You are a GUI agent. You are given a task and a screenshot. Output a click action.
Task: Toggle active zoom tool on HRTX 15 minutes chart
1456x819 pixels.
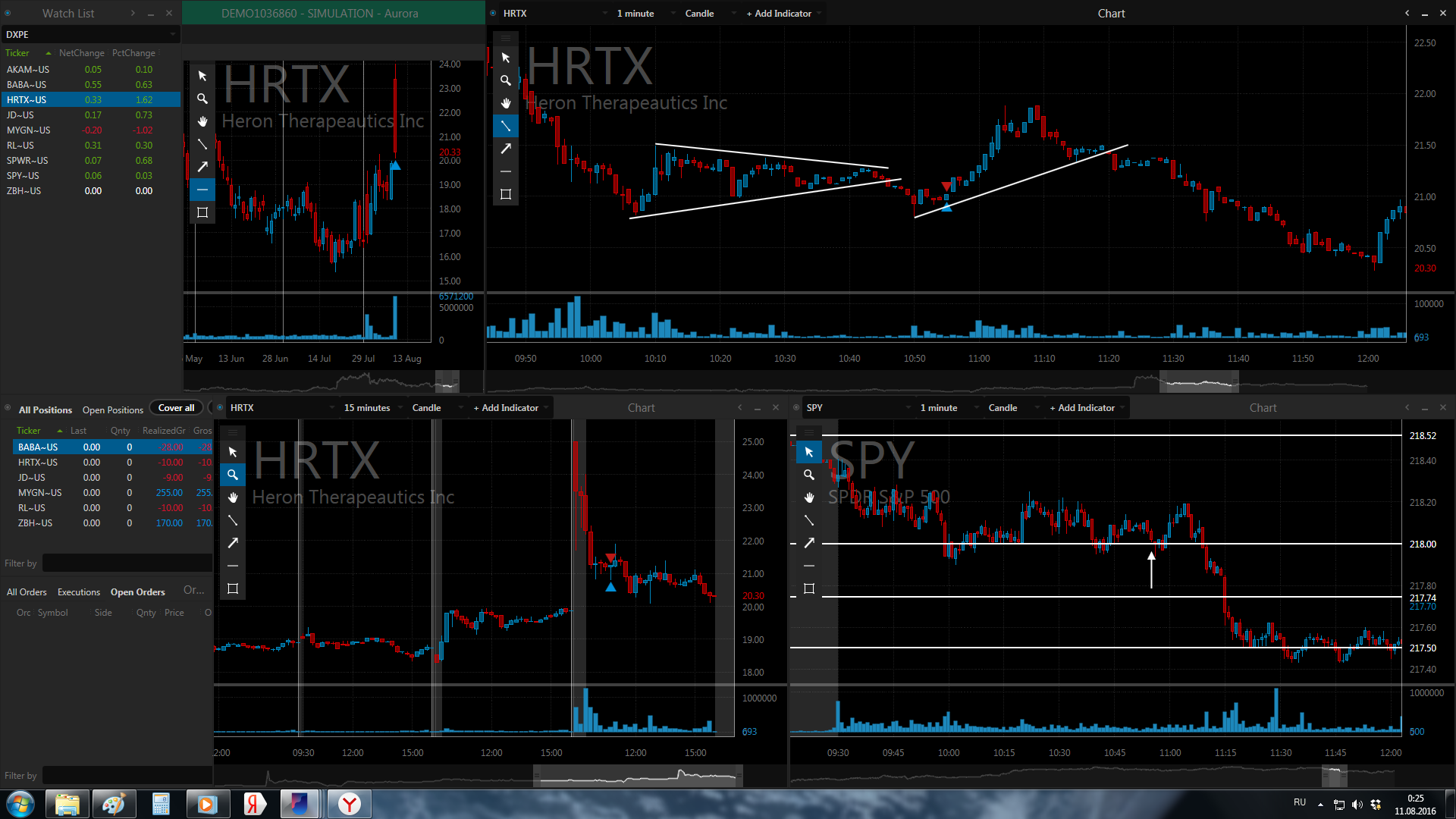tap(233, 475)
